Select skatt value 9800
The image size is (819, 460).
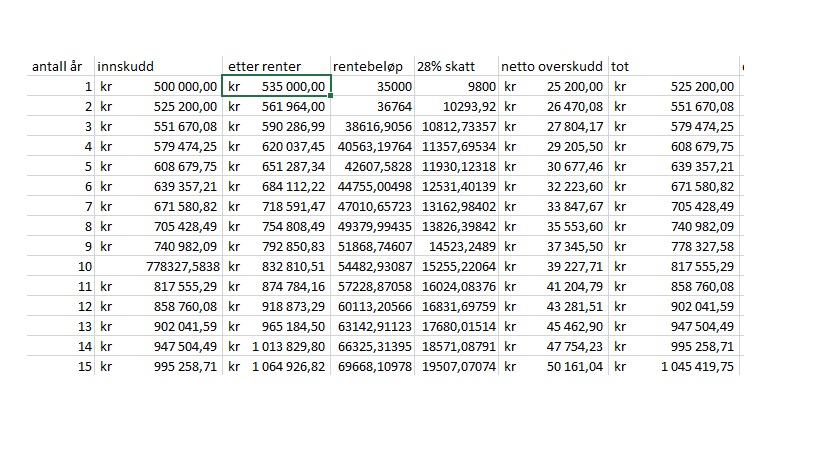click(x=457, y=86)
